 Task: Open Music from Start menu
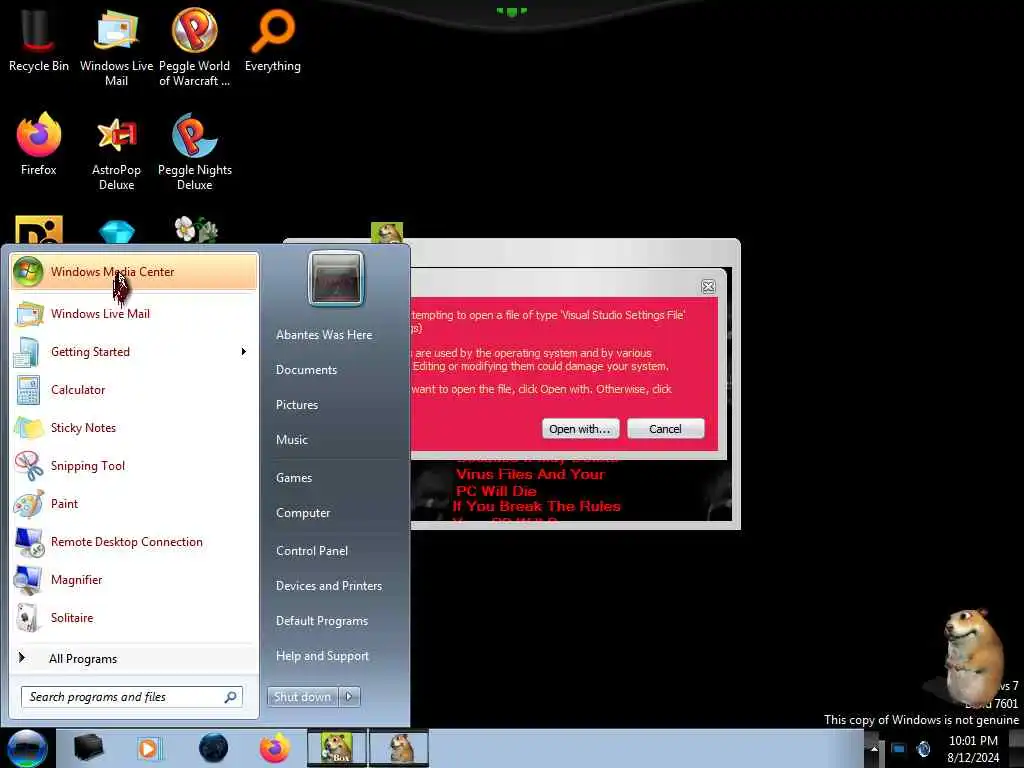tap(292, 440)
